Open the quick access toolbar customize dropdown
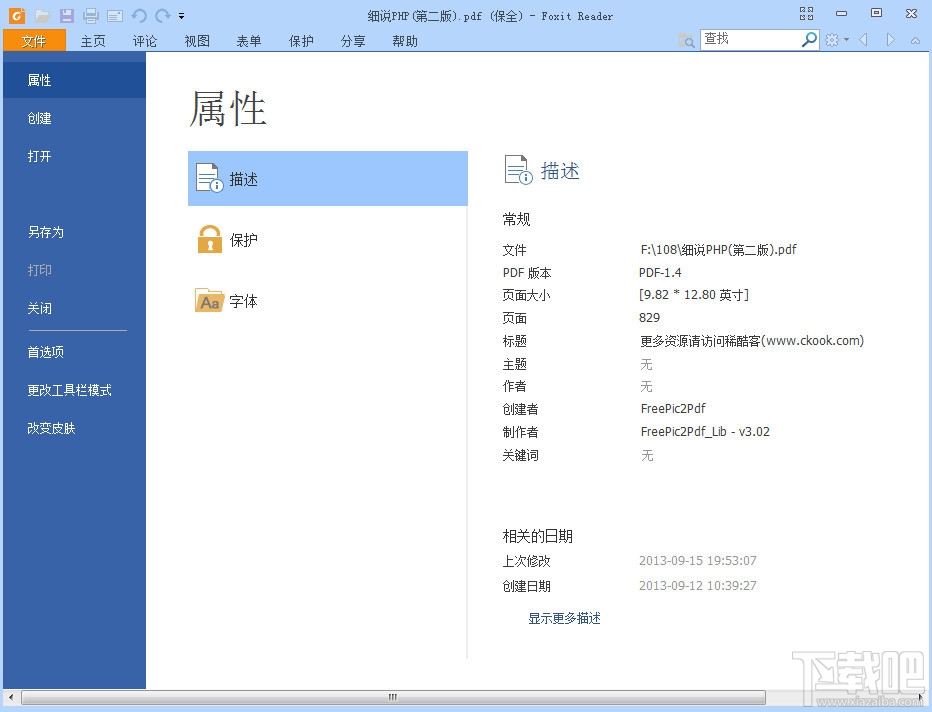This screenshot has height=712, width=932. (x=181, y=15)
